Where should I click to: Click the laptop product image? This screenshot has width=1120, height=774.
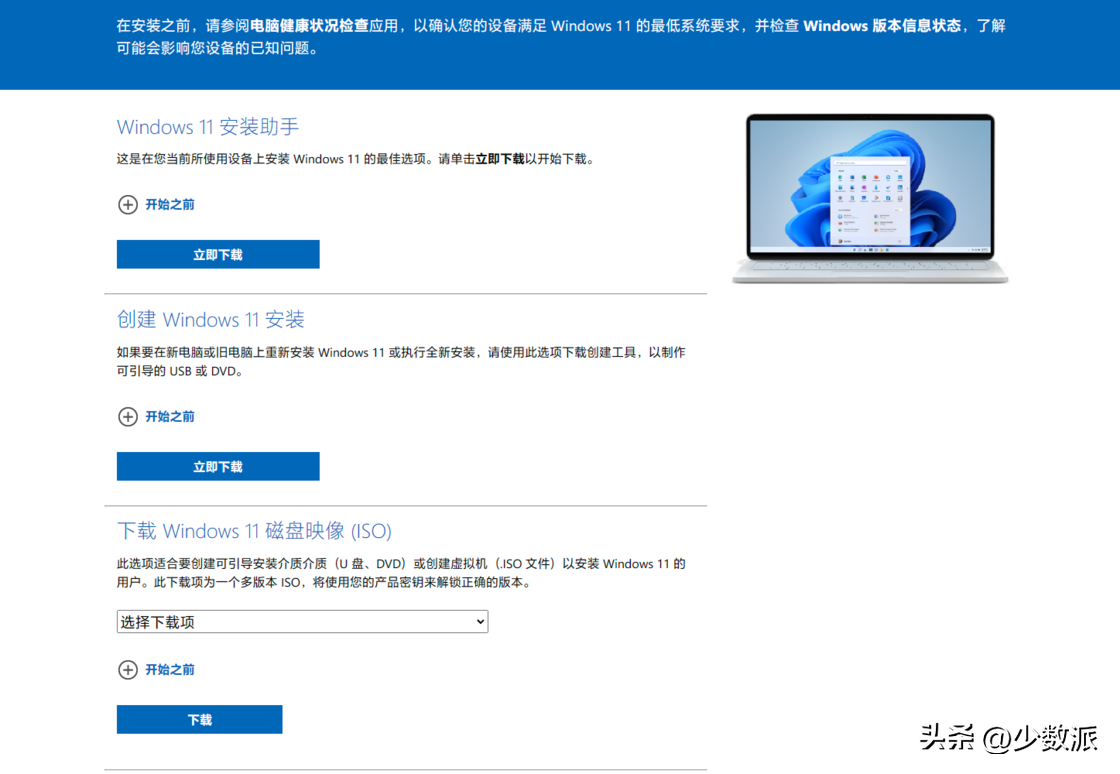tap(870, 198)
